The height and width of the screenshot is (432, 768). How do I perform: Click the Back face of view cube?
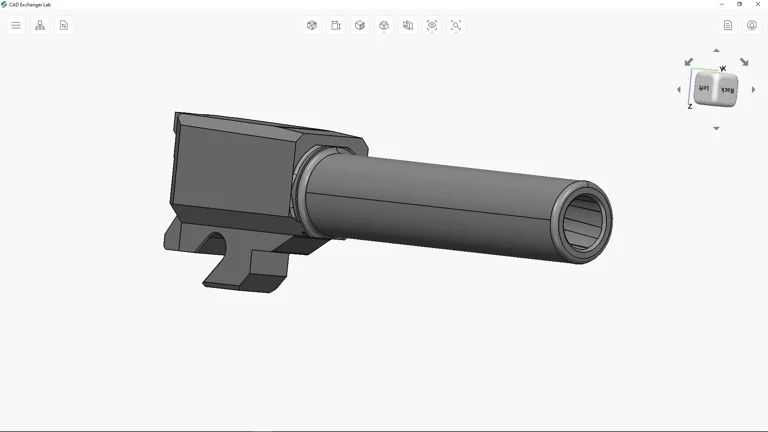[727, 91]
